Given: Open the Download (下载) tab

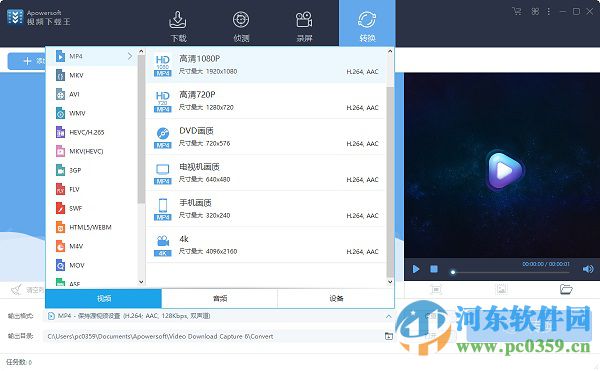Looking at the screenshot, I should pyautogui.click(x=178, y=26).
